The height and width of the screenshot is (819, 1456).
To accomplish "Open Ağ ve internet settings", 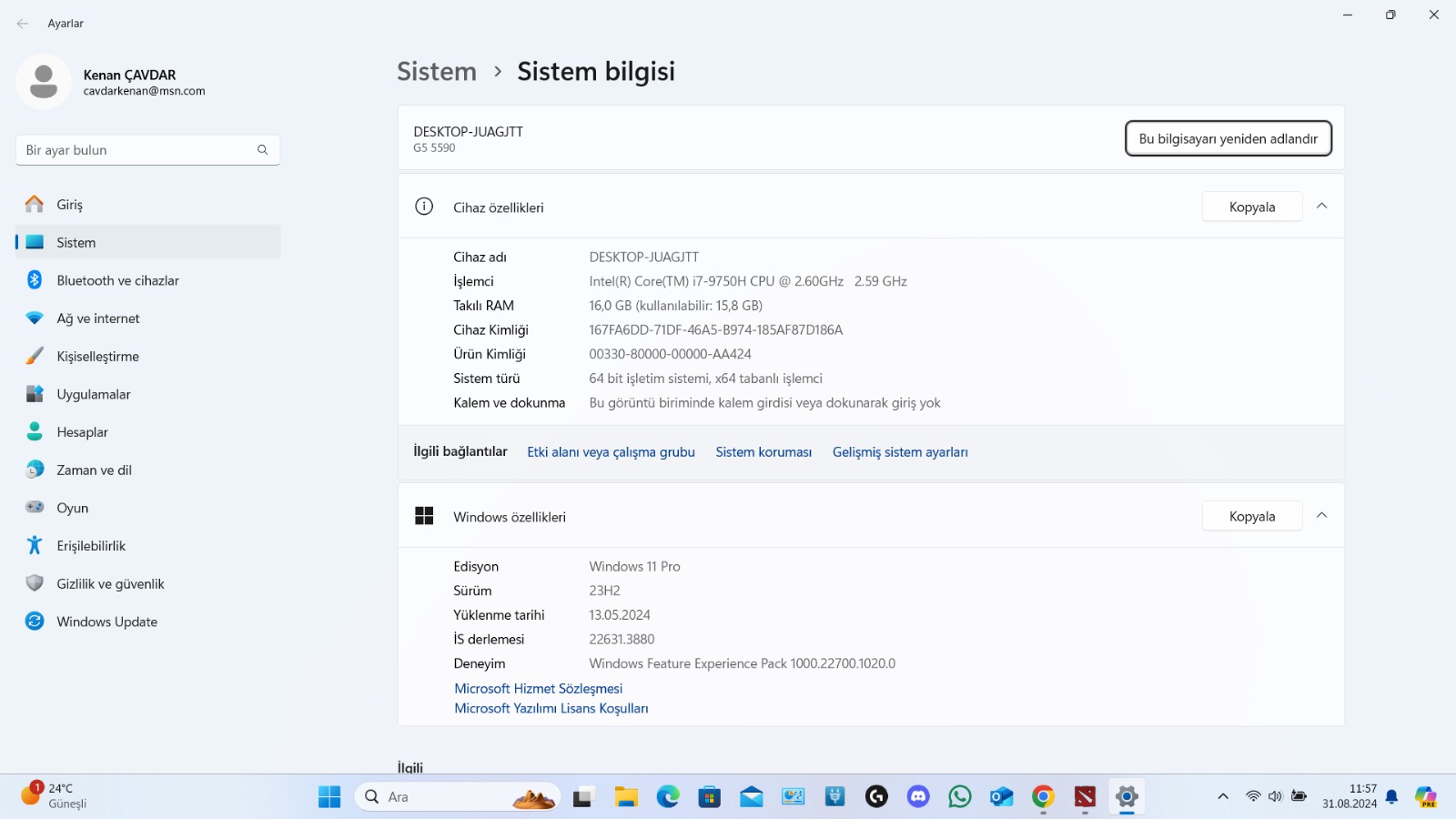I will point(147,318).
